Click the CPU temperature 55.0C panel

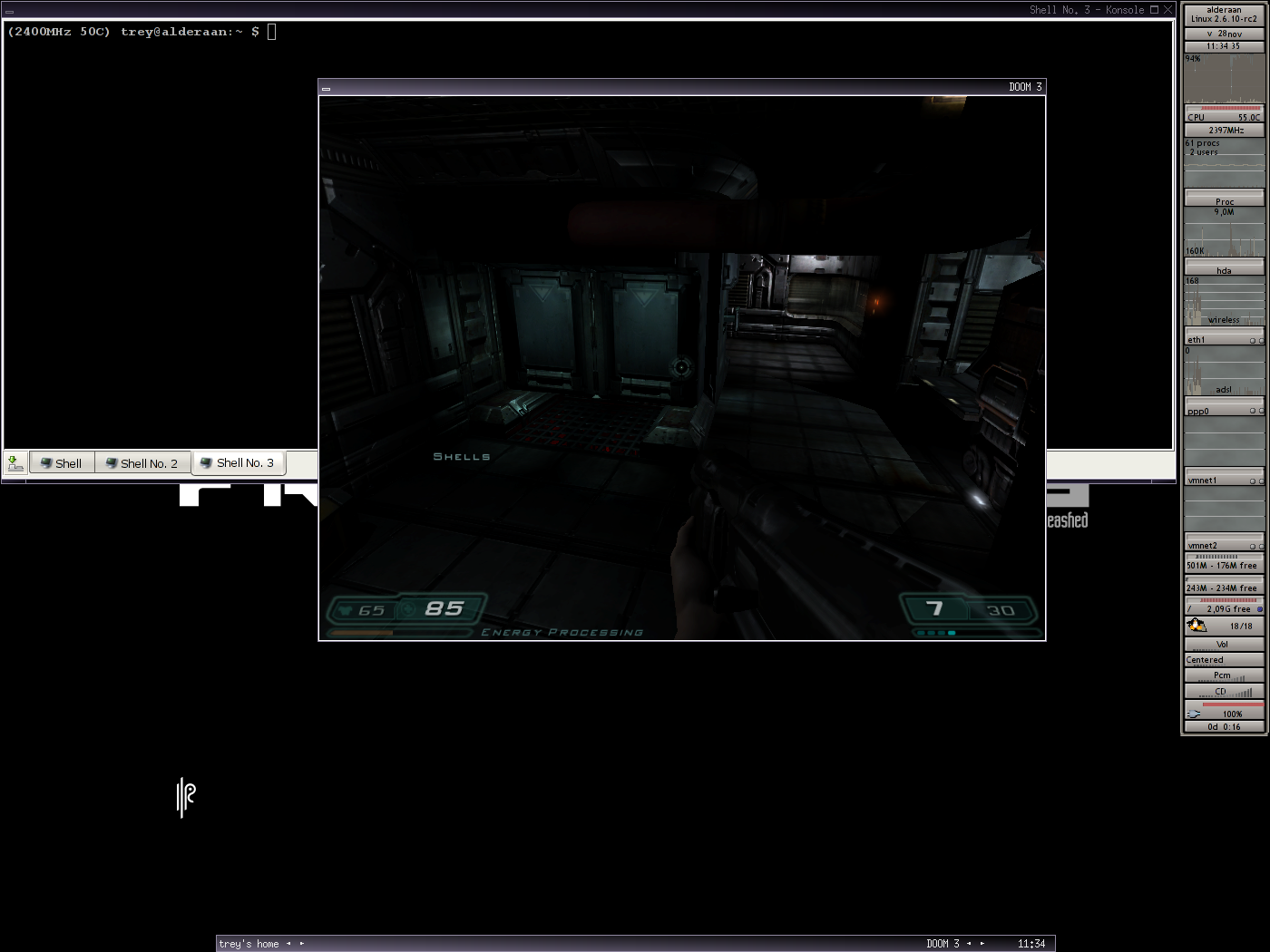click(x=1224, y=114)
